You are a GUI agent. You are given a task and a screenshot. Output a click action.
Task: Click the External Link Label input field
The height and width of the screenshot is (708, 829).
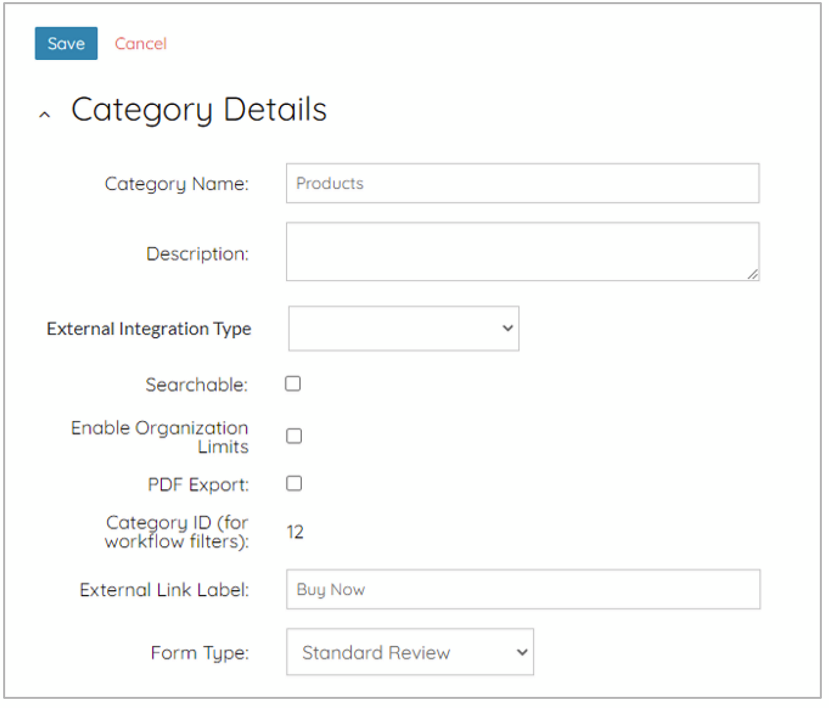(x=522, y=590)
